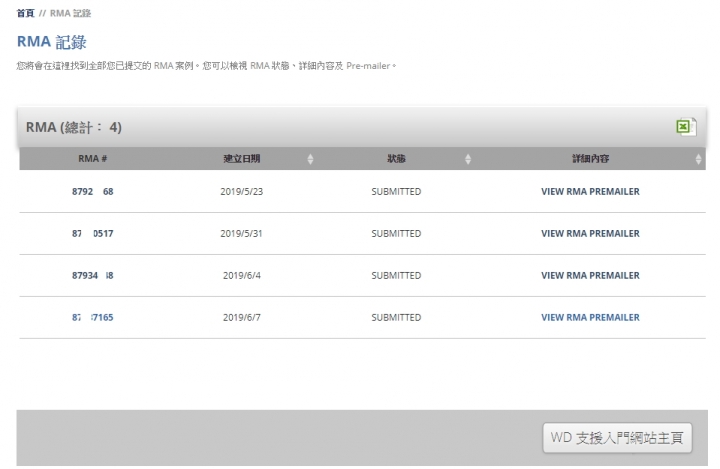
Task: View RMA premailer for 2019/6/4 entry
Action: (x=590, y=276)
